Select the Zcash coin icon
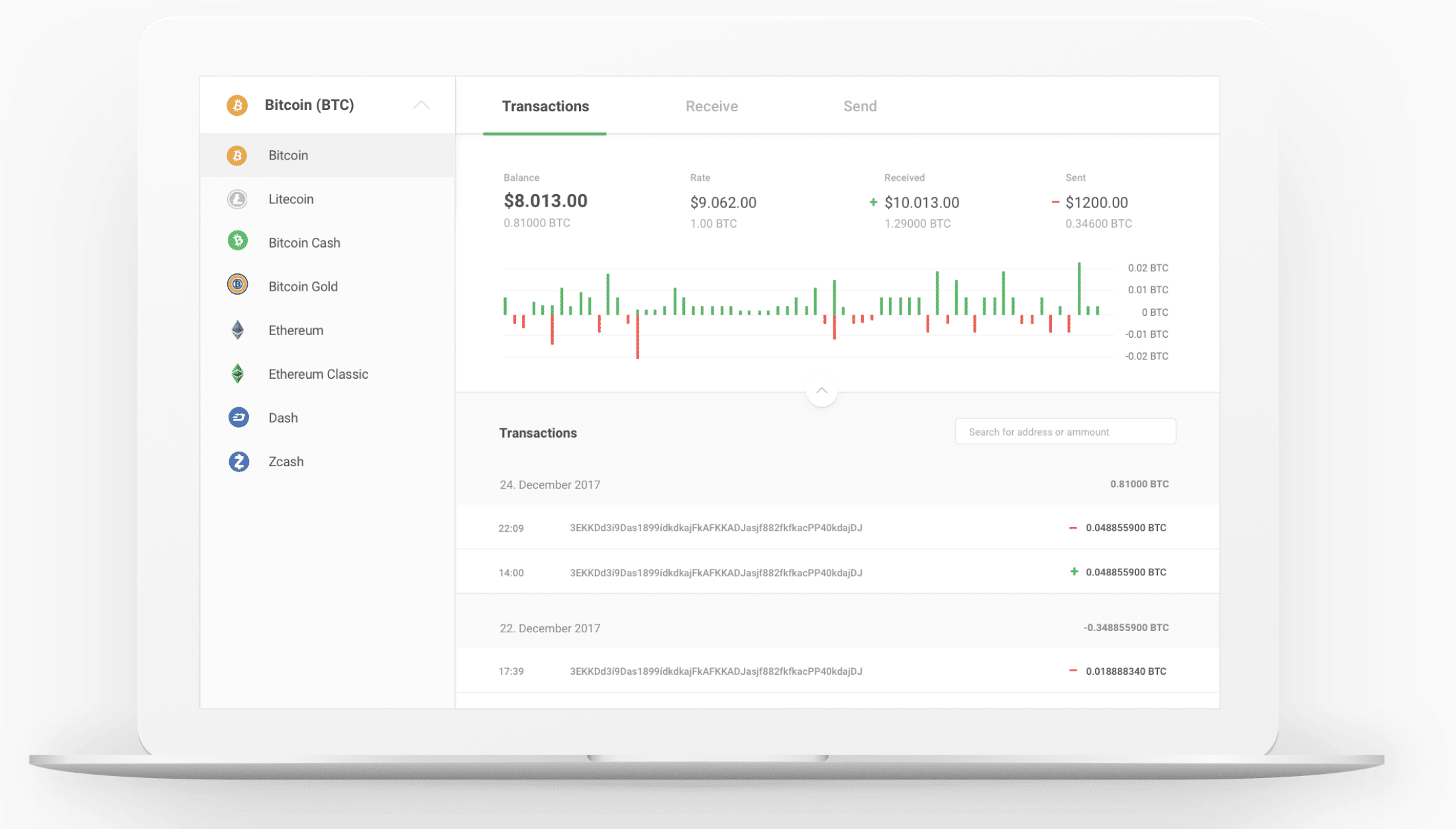 [238, 462]
